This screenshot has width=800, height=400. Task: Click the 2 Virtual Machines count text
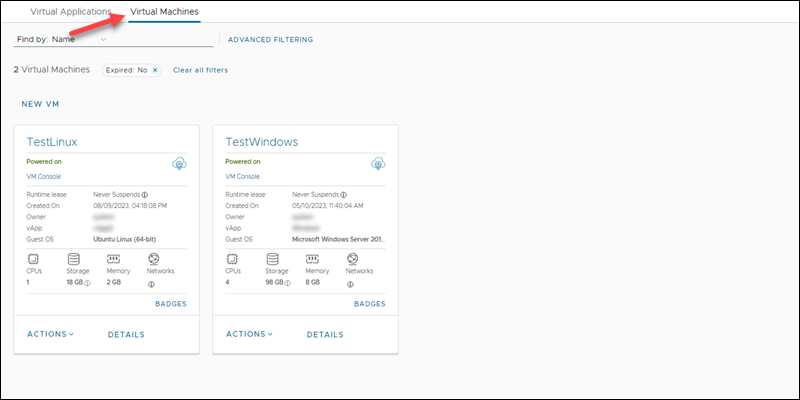(52, 70)
